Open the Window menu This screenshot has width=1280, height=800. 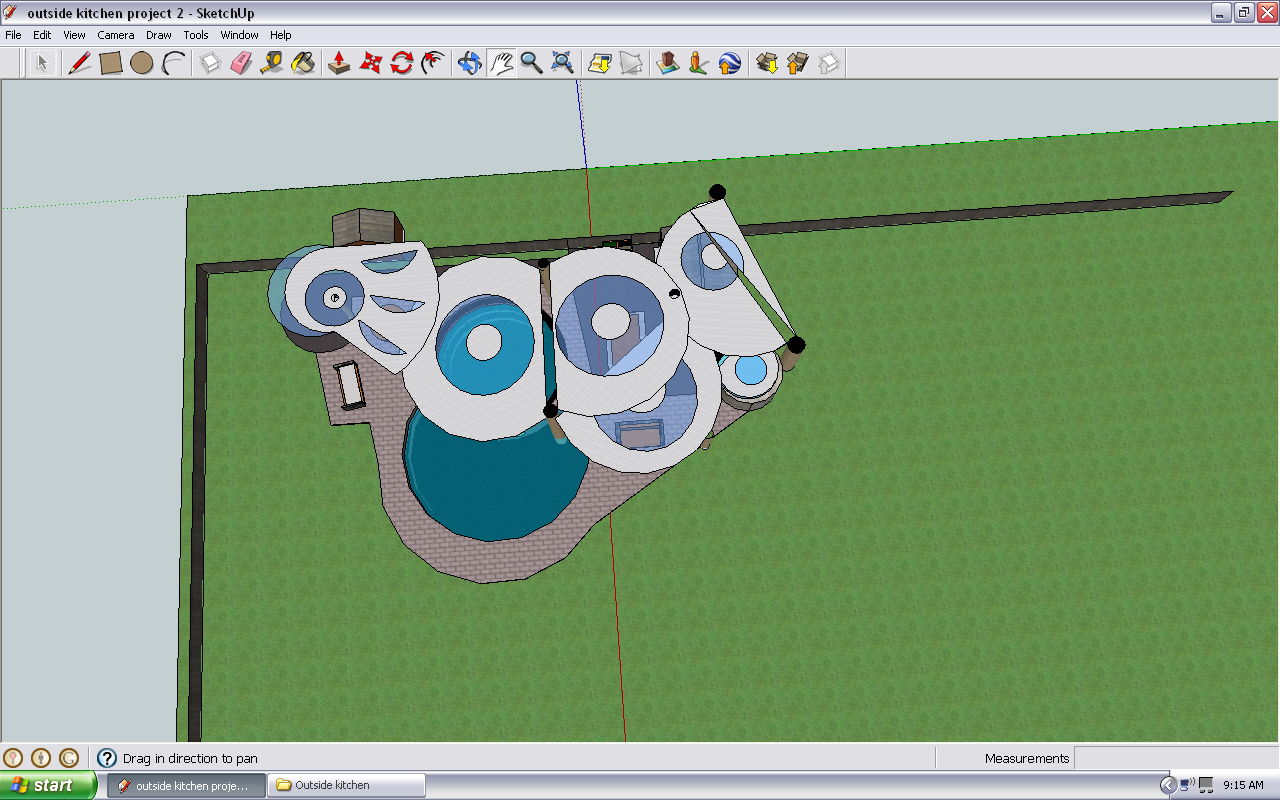(239, 35)
